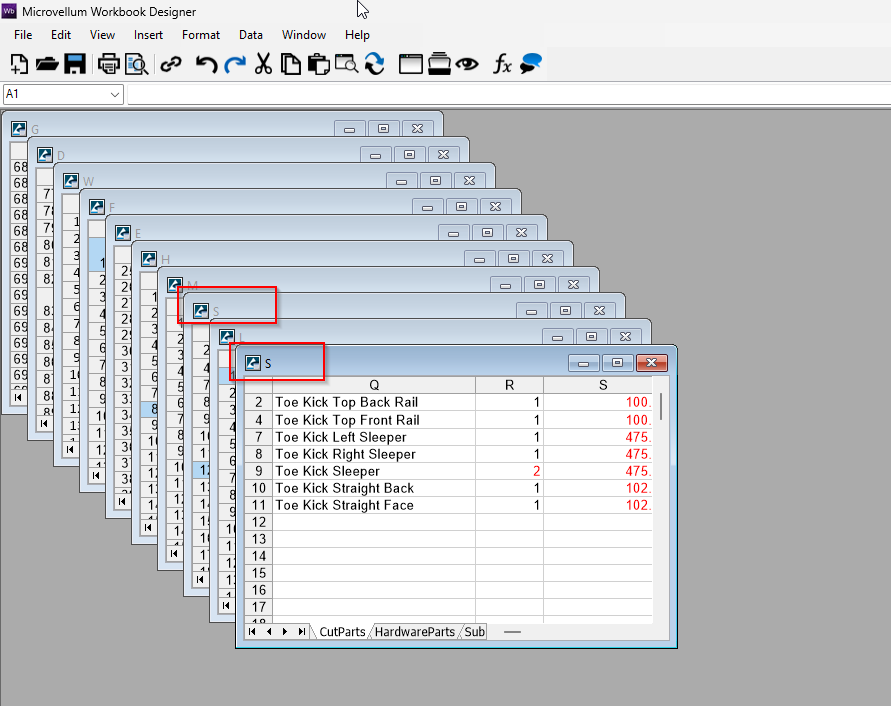Switch to the HardwareParts sheet tab
Viewport: 891px width, 706px height.
click(x=414, y=632)
